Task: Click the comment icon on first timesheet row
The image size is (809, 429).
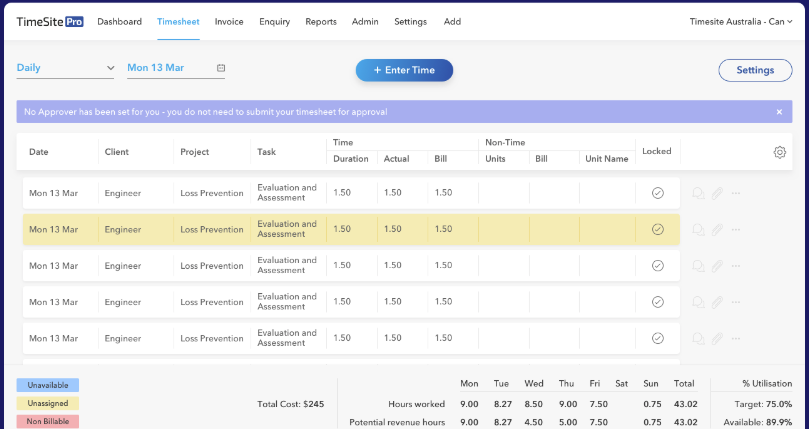Action: tap(698, 193)
